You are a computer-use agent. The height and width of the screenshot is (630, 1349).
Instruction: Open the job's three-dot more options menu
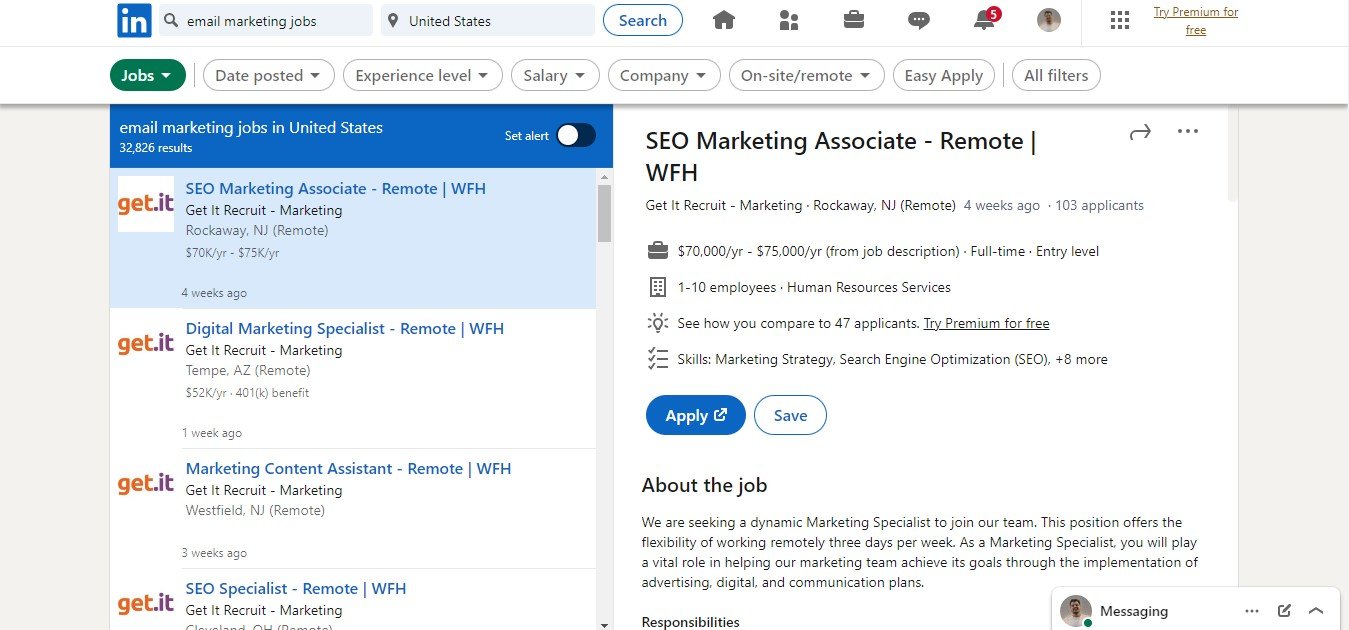[x=1188, y=131]
